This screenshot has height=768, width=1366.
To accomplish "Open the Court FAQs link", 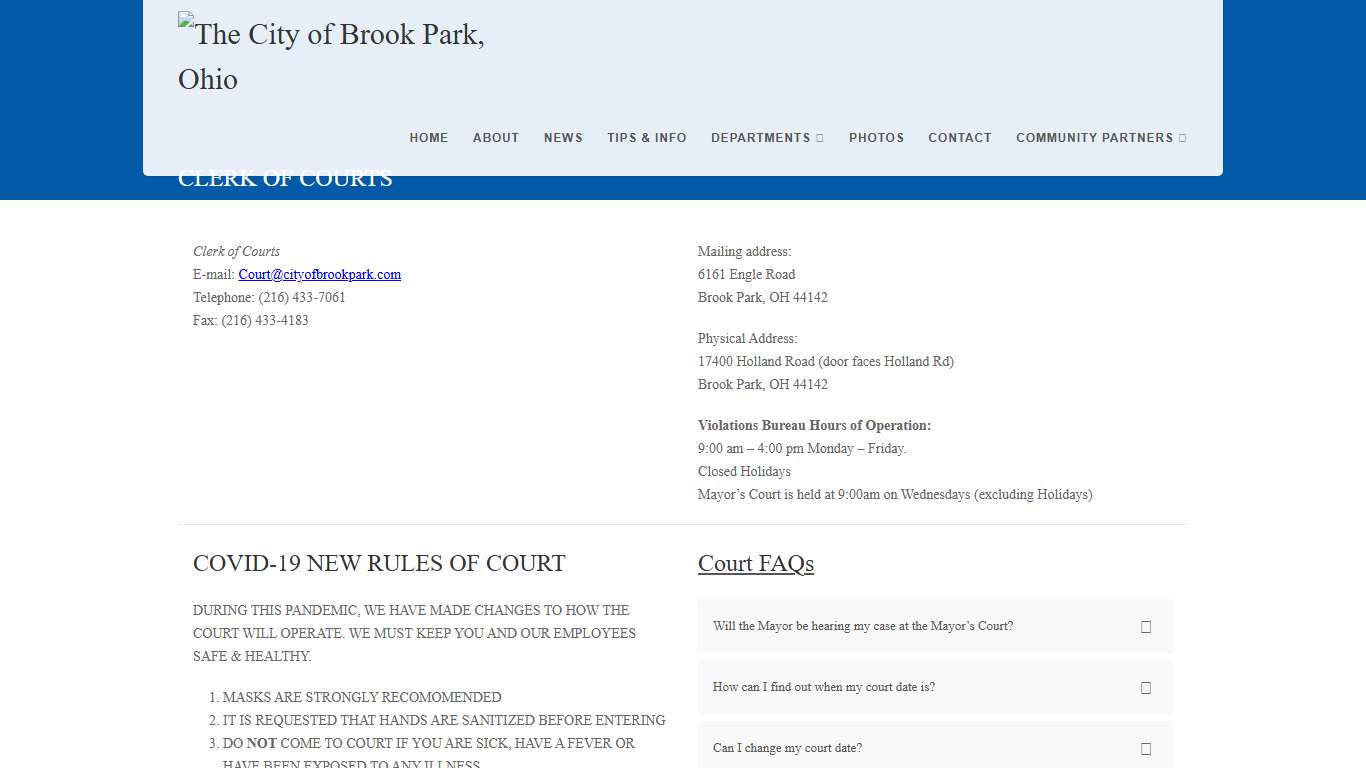I will click(756, 564).
